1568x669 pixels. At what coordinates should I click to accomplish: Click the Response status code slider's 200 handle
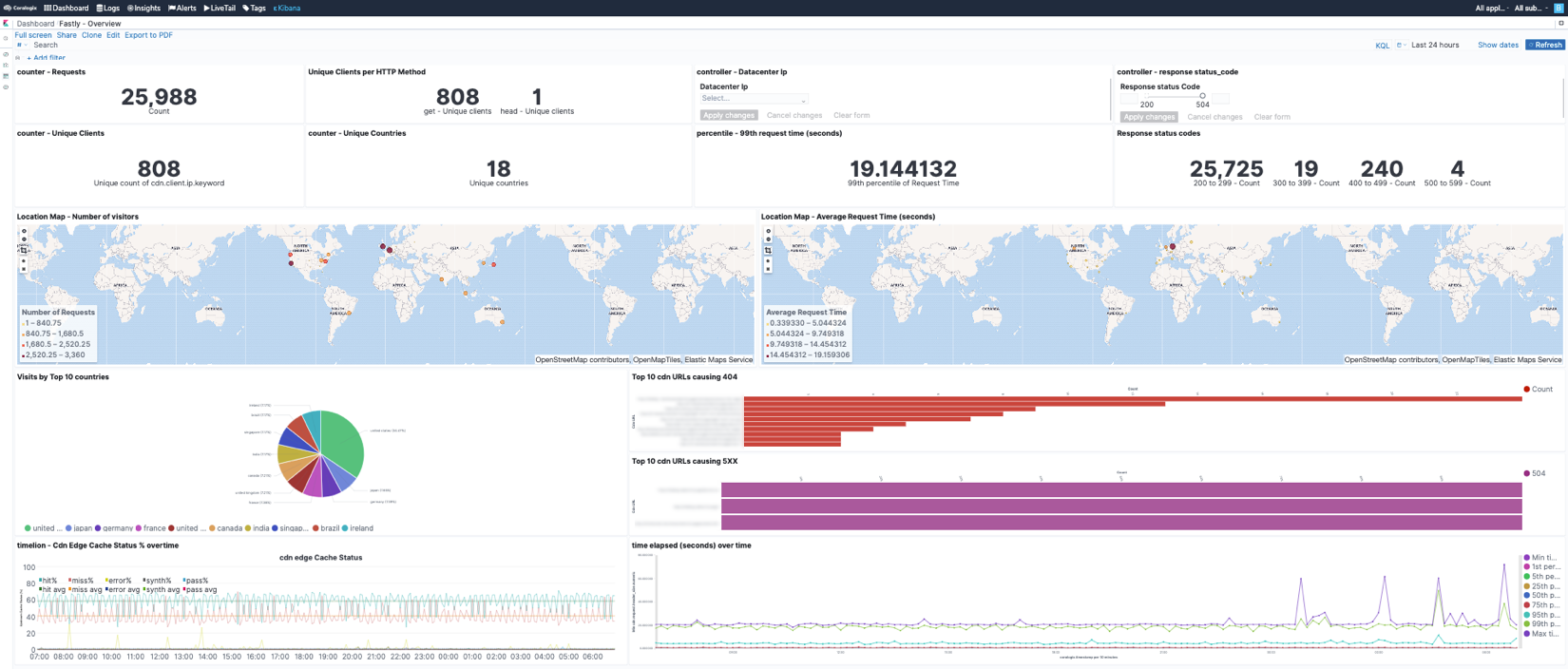[x=1147, y=95]
